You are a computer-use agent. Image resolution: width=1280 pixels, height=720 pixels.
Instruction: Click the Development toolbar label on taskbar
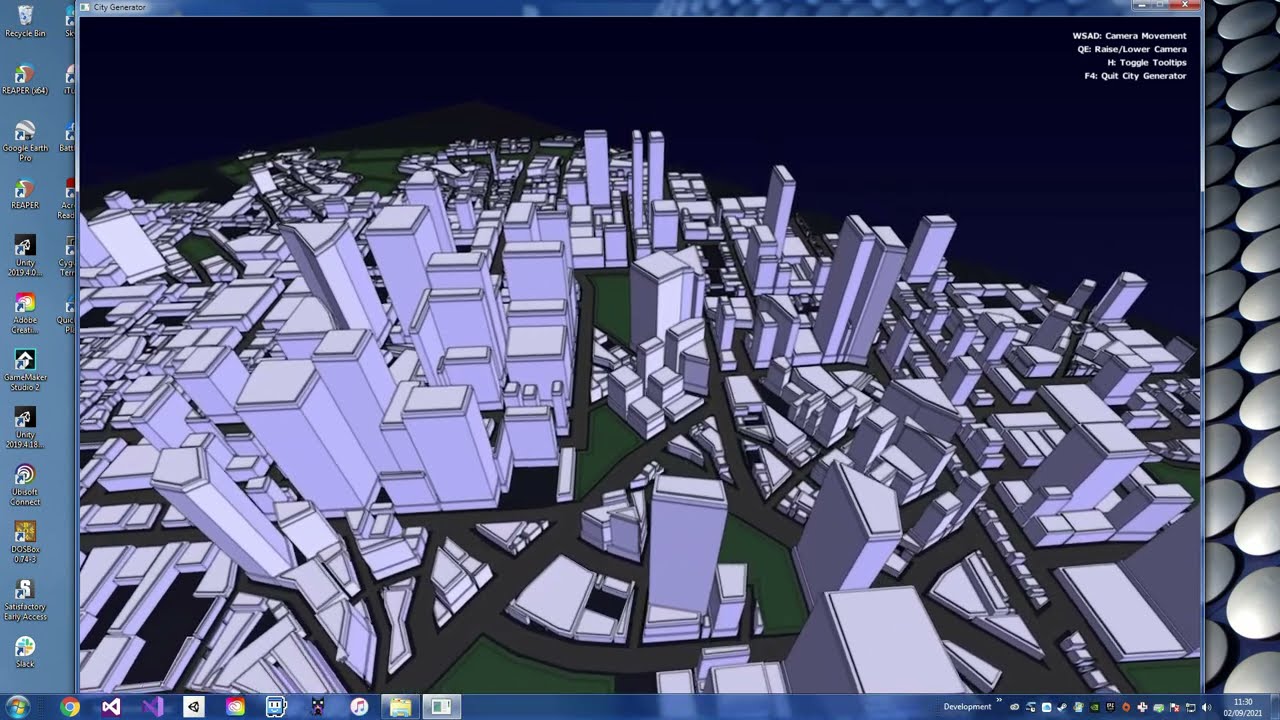tap(967, 707)
